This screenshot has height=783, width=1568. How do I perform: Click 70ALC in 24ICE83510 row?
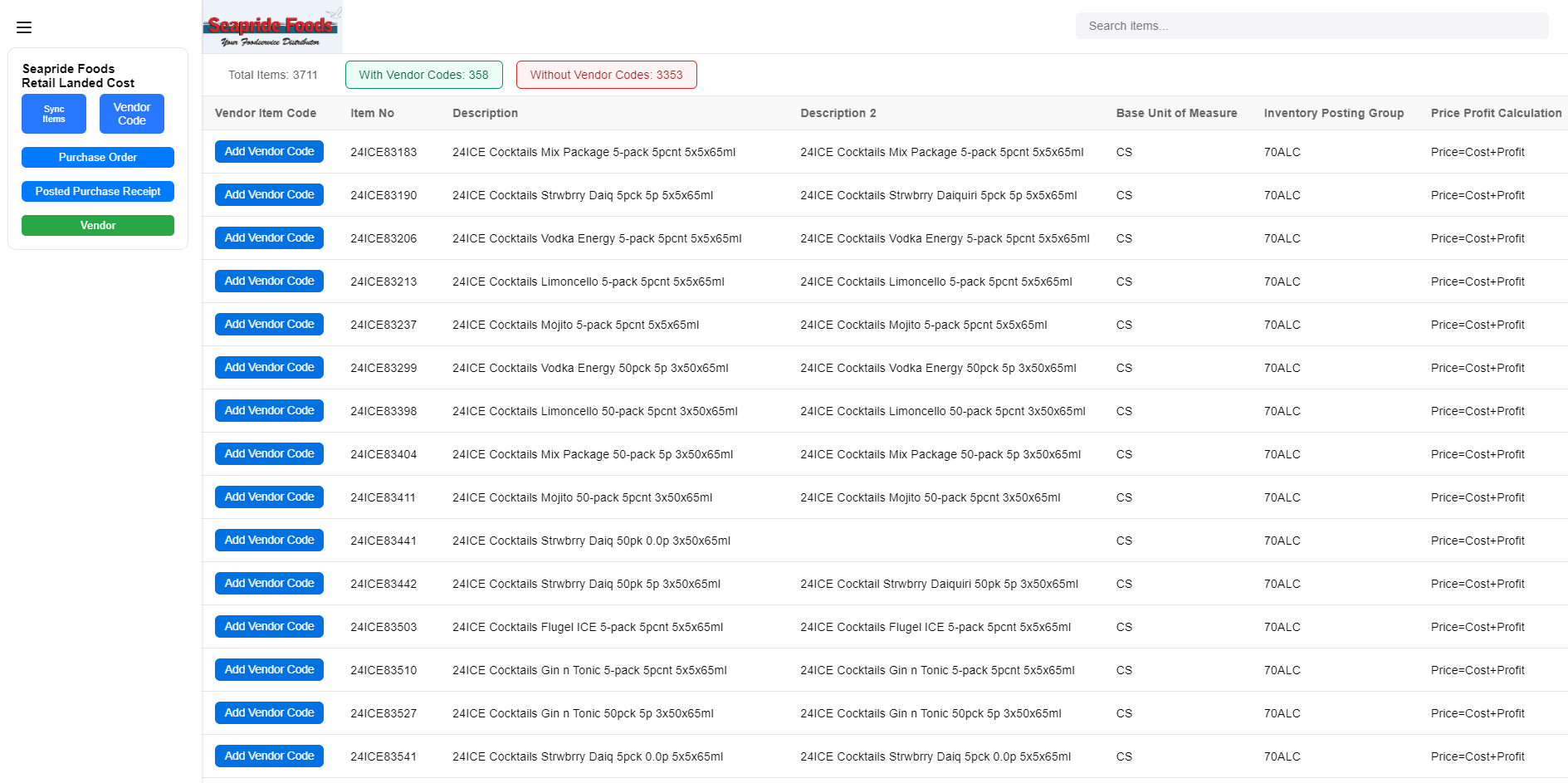tap(1282, 670)
